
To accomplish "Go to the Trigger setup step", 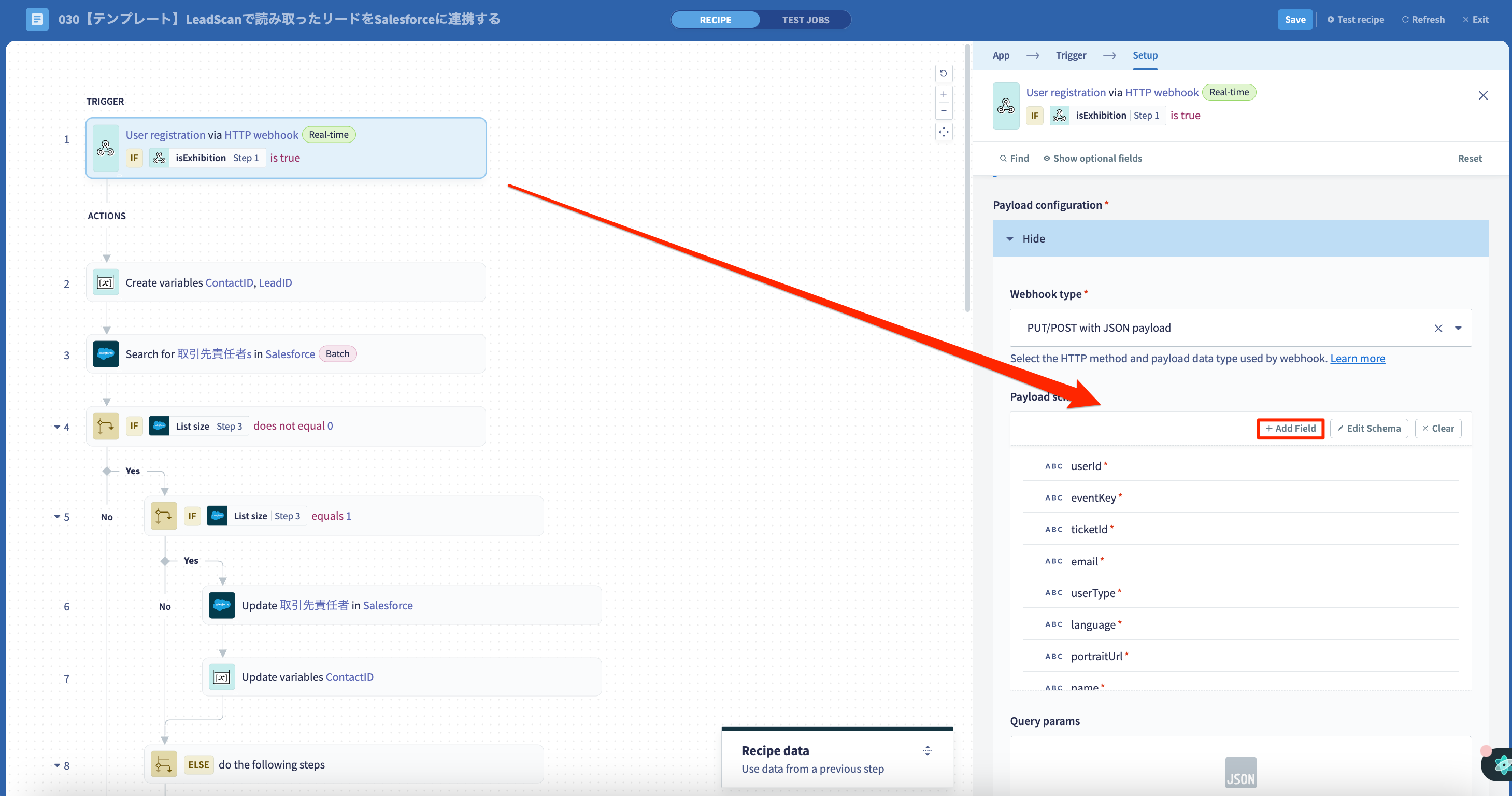I will (x=1071, y=55).
